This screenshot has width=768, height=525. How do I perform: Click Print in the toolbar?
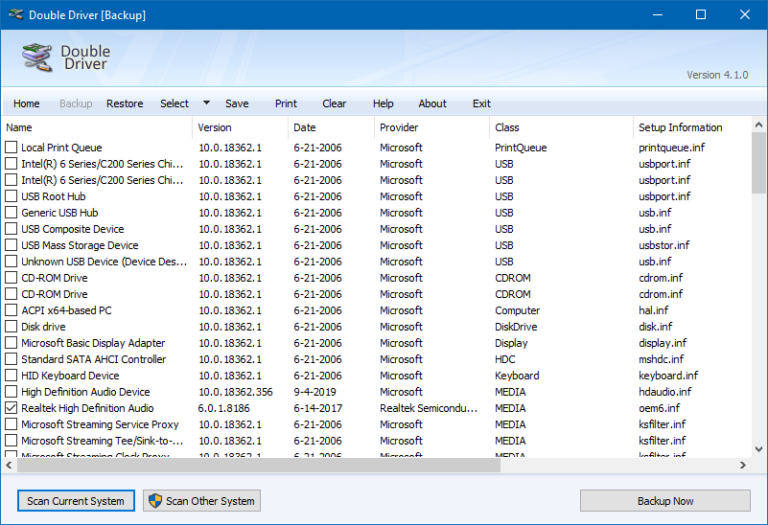[286, 104]
